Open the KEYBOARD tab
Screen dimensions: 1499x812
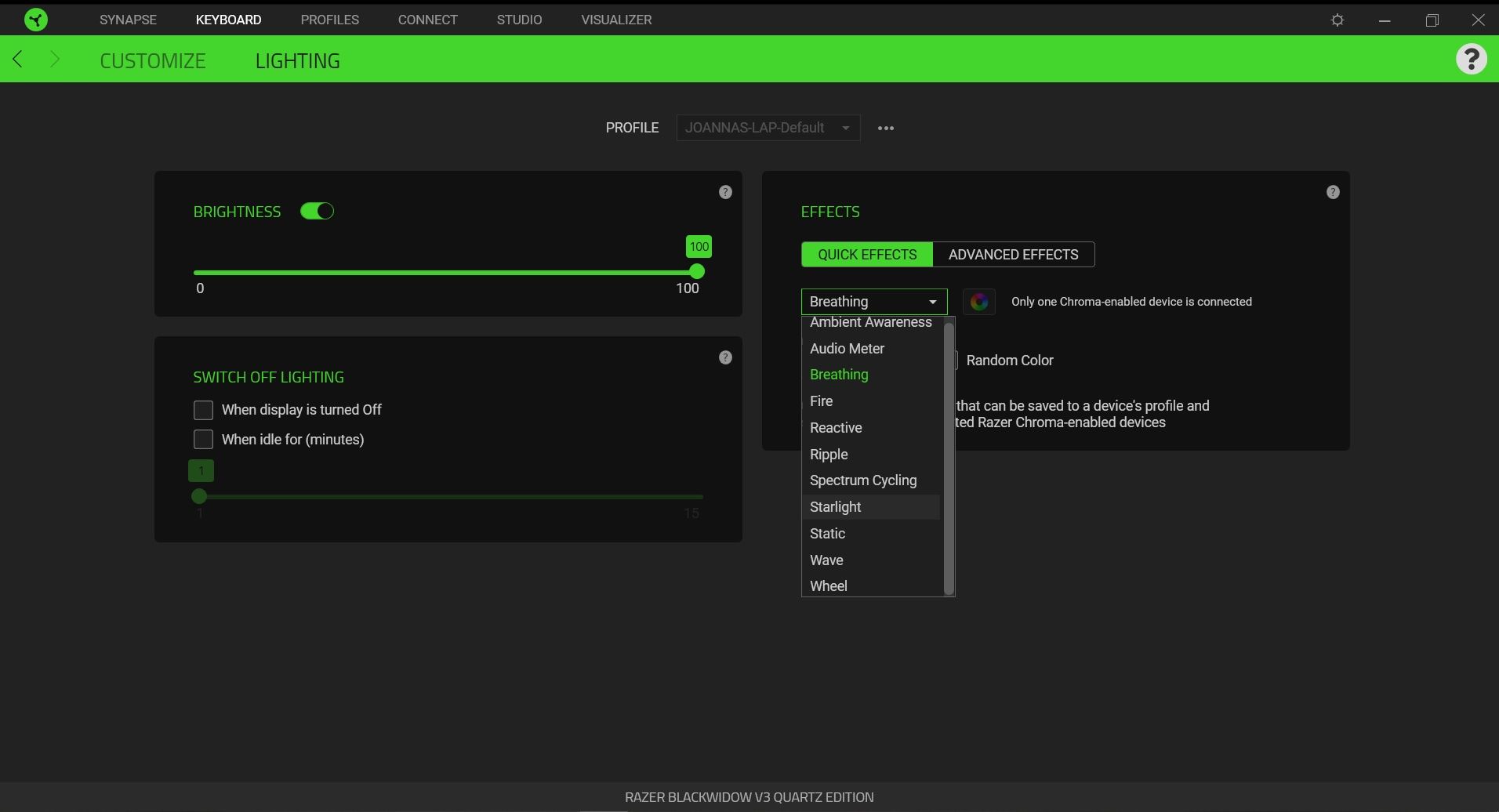tap(229, 20)
